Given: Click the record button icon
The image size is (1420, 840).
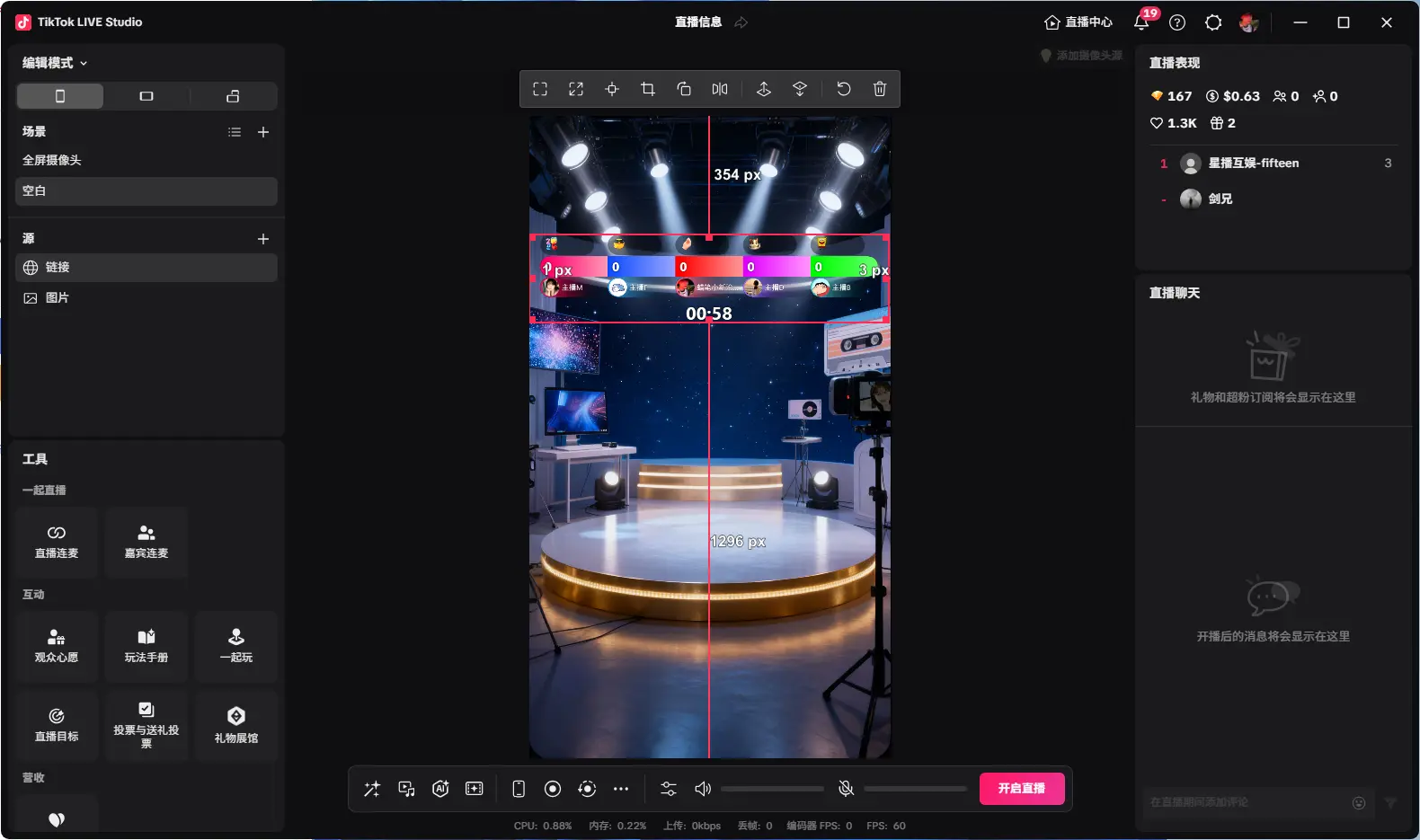Looking at the screenshot, I should (x=553, y=789).
